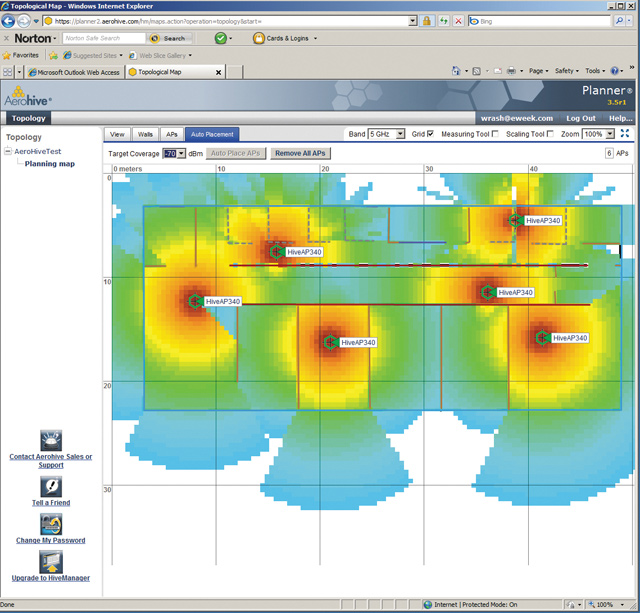Select Planning map in the tree
Screen dimensions: 640x613
click(x=50, y=164)
